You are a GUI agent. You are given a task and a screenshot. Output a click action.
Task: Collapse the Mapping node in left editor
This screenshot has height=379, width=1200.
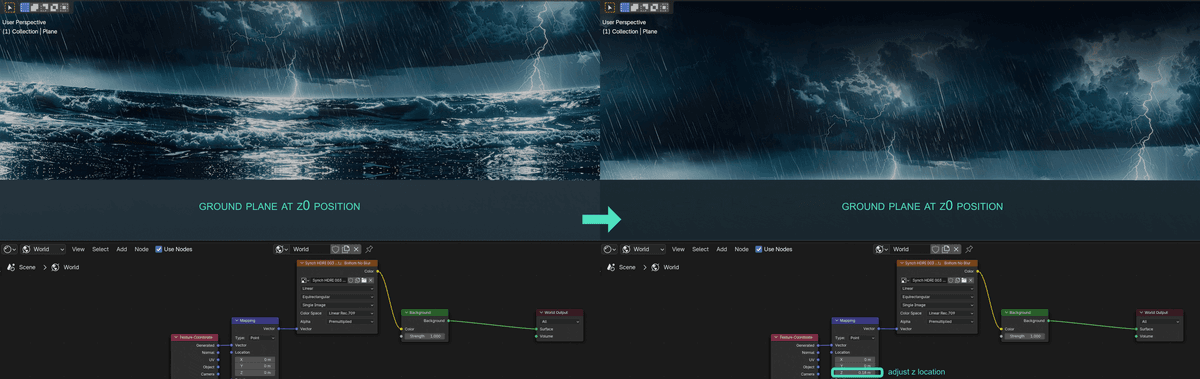click(237, 321)
